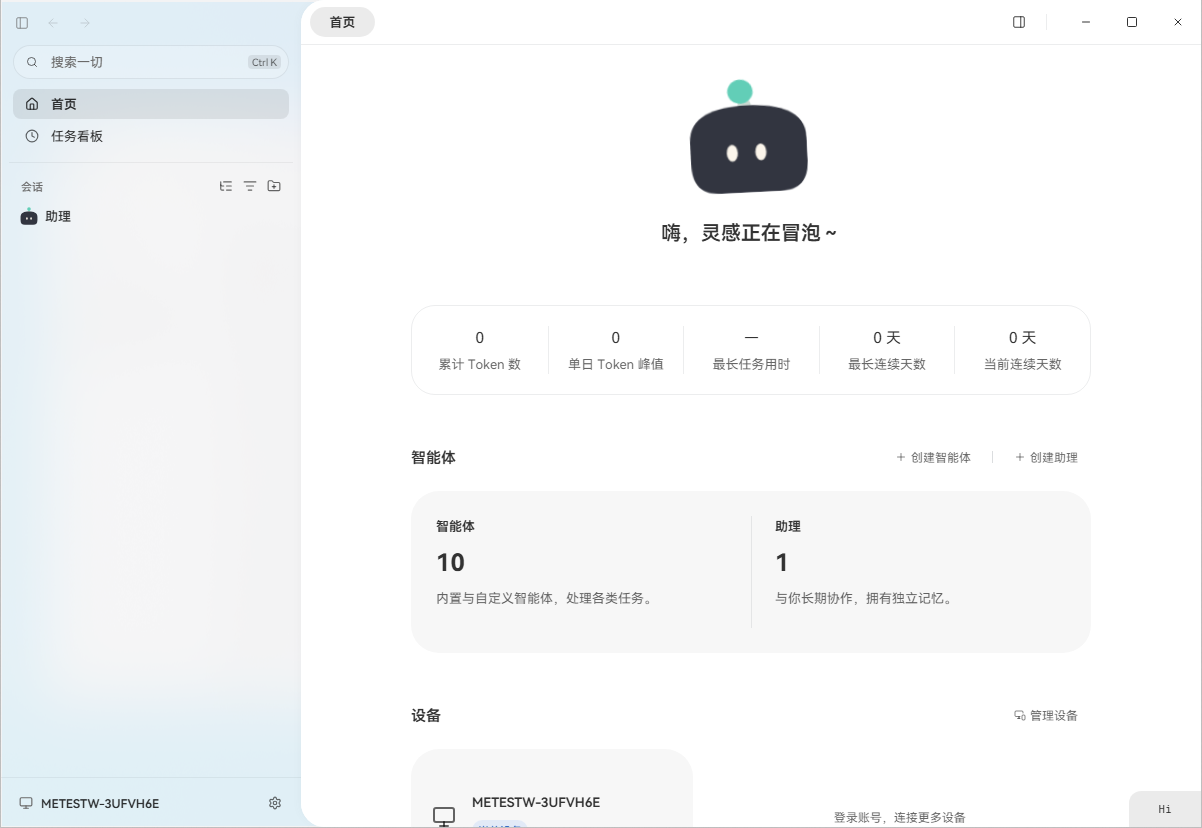The width and height of the screenshot is (1202, 828).
Task: Open the 首页 sidebar item
Action: pyautogui.click(x=151, y=104)
